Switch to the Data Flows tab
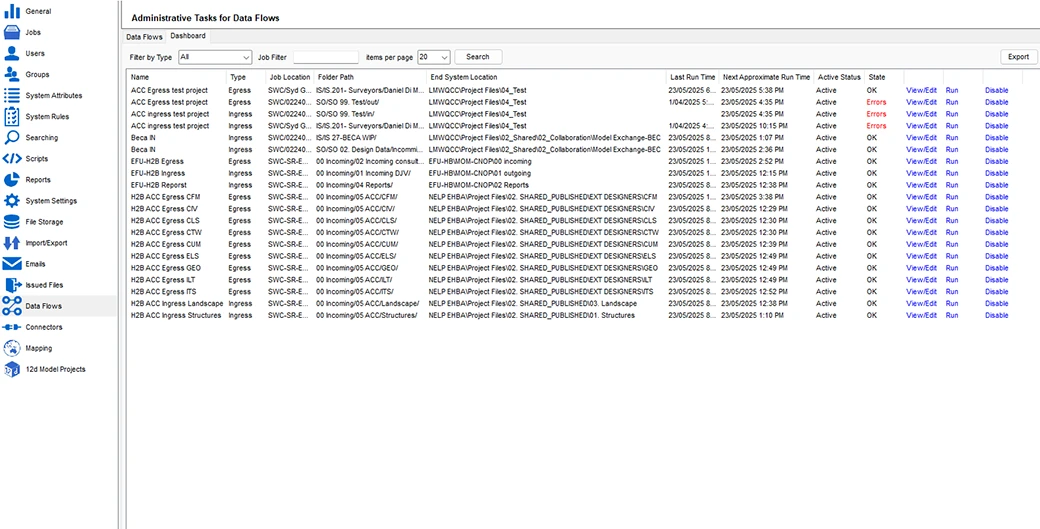Image resolution: width=1040 pixels, height=529 pixels. 144,37
